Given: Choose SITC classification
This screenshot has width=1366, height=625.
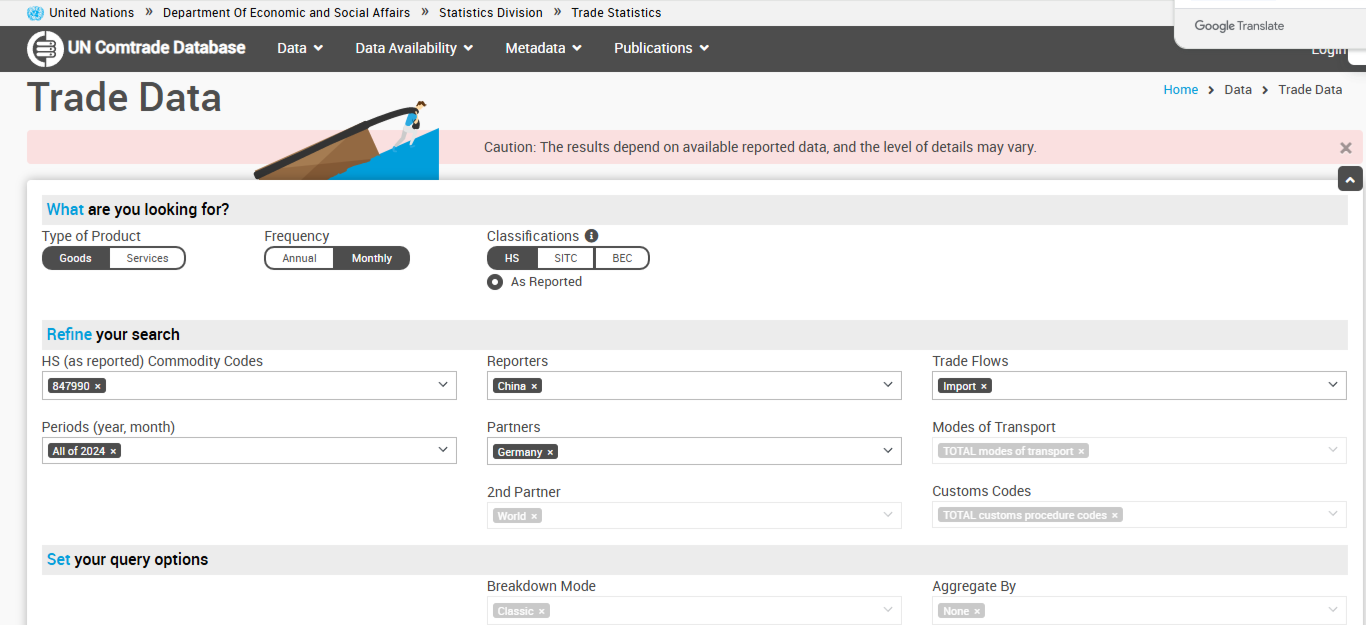Looking at the screenshot, I should [566, 258].
